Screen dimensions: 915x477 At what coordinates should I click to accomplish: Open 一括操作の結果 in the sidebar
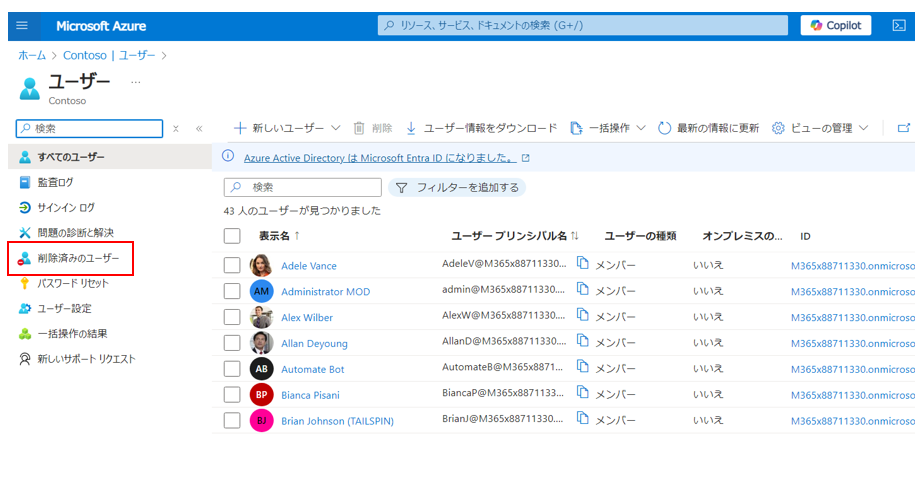62,333
